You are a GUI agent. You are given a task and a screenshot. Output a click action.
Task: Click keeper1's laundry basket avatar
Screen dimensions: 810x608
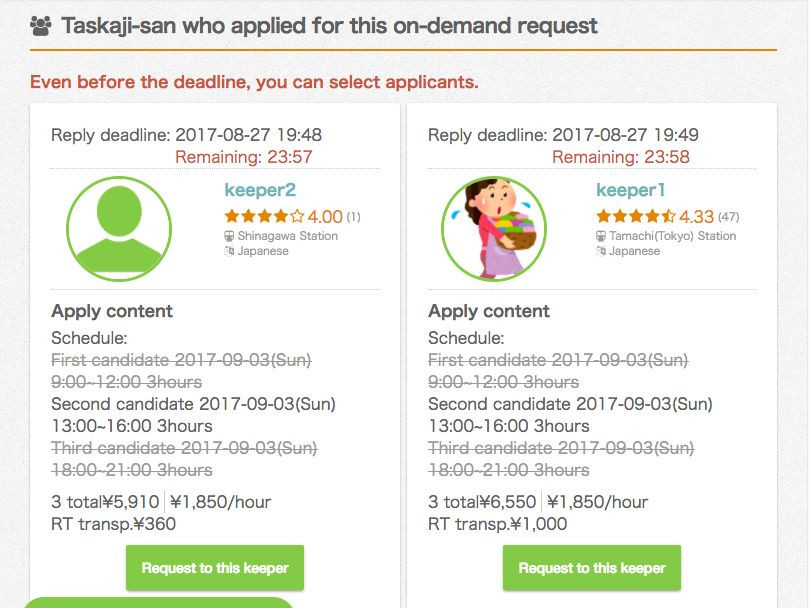(x=494, y=229)
